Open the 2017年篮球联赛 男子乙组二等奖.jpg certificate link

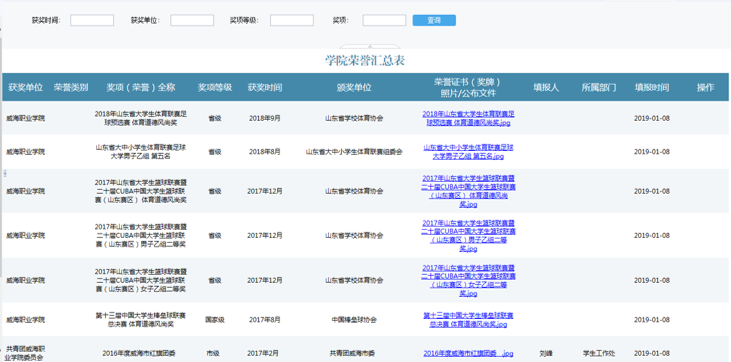(x=468, y=236)
